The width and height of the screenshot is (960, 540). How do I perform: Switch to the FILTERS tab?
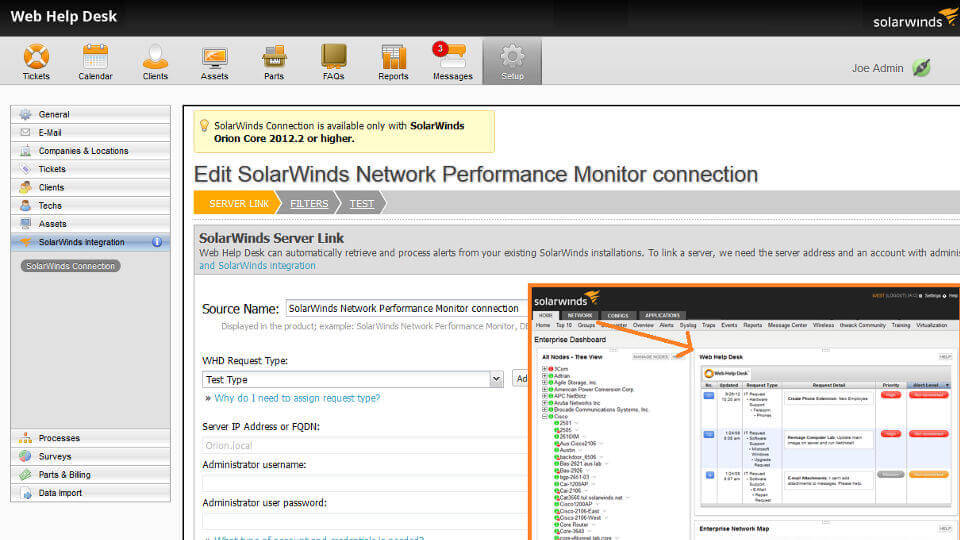click(x=309, y=203)
